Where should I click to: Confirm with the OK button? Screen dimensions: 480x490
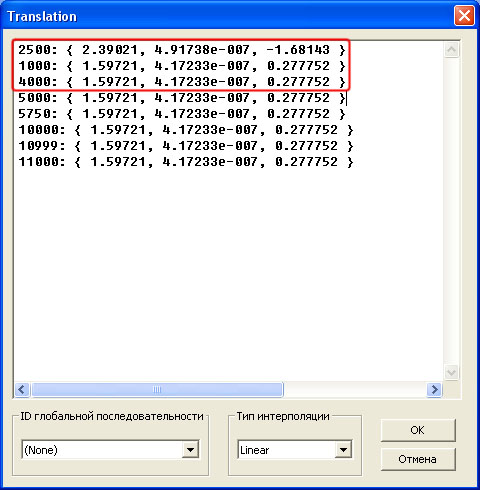418,430
